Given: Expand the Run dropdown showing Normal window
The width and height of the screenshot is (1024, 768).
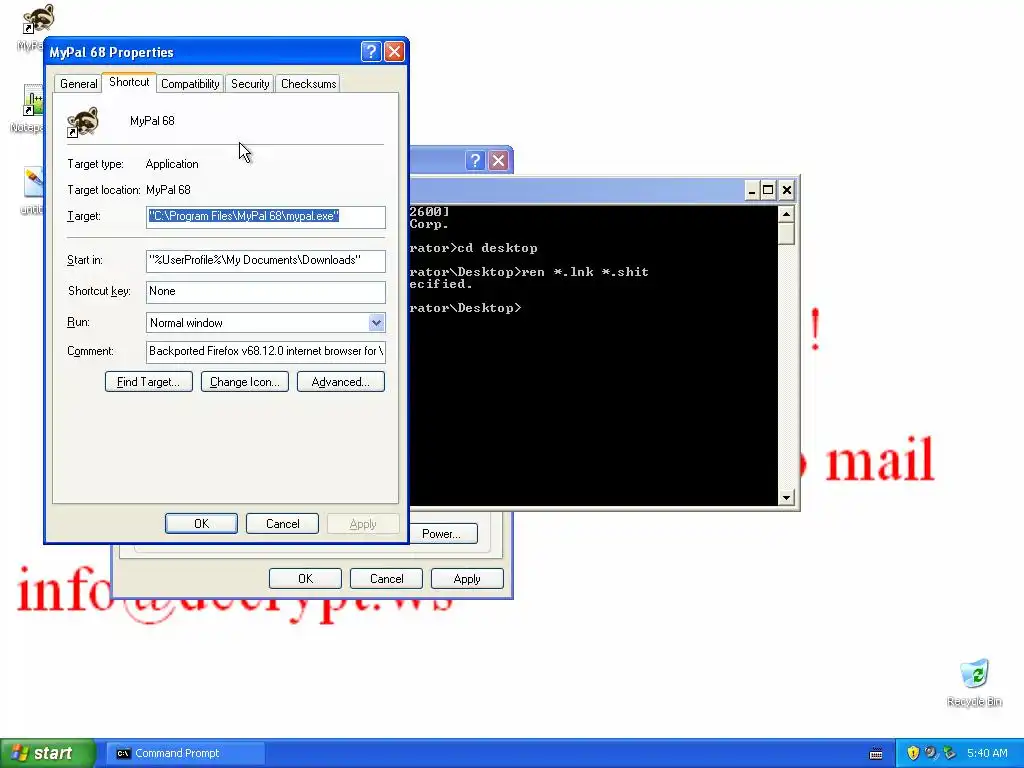Looking at the screenshot, I should 376,323.
